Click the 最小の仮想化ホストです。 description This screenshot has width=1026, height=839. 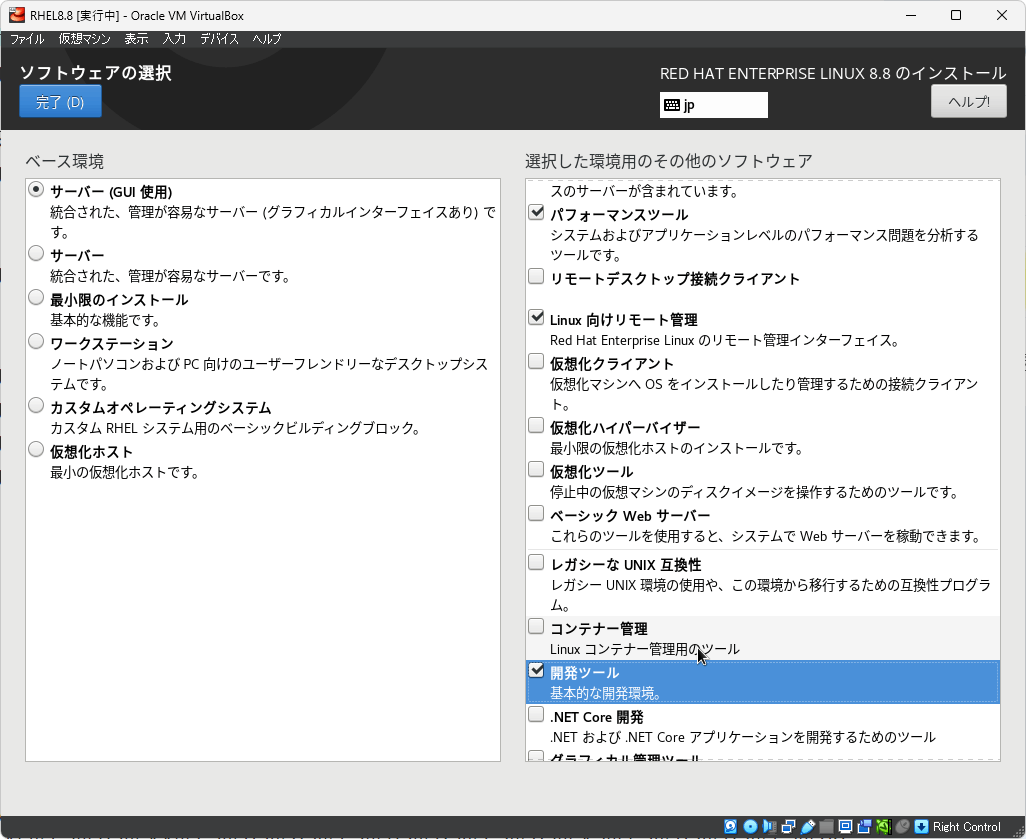(125, 473)
